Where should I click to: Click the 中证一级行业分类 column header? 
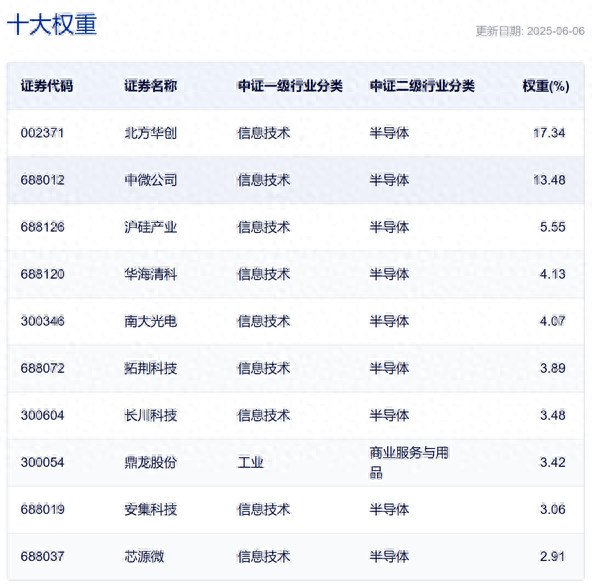click(290, 86)
